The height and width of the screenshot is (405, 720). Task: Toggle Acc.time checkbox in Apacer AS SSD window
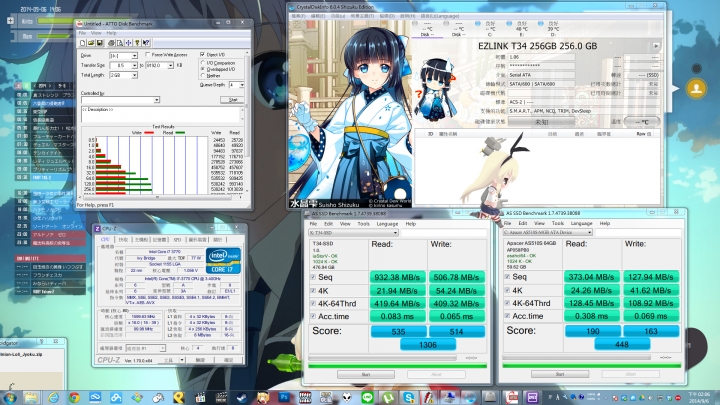pyautogui.click(x=507, y=316)
